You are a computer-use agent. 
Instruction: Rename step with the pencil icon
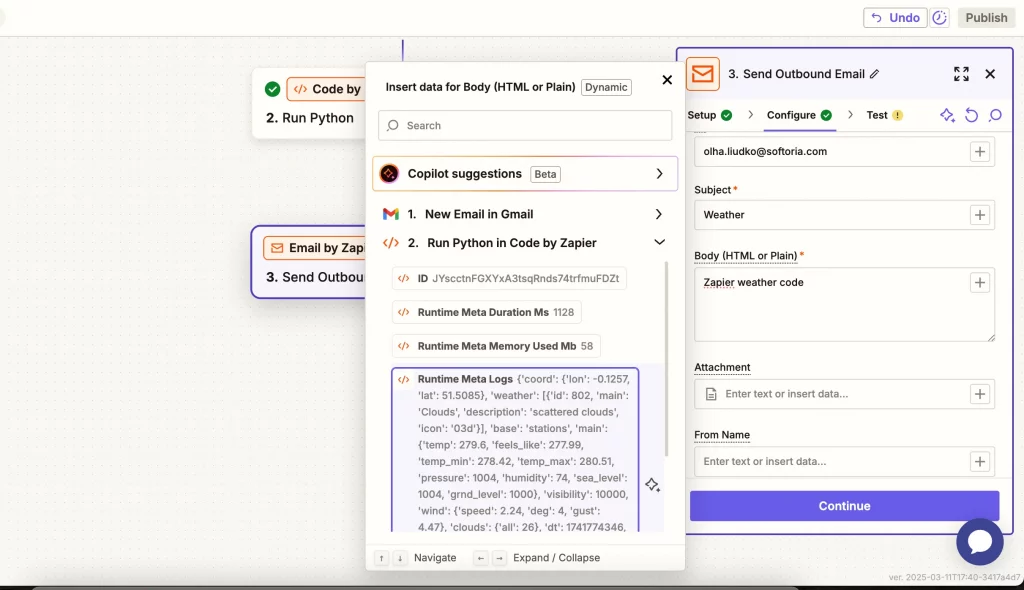[x=874, y=74]
